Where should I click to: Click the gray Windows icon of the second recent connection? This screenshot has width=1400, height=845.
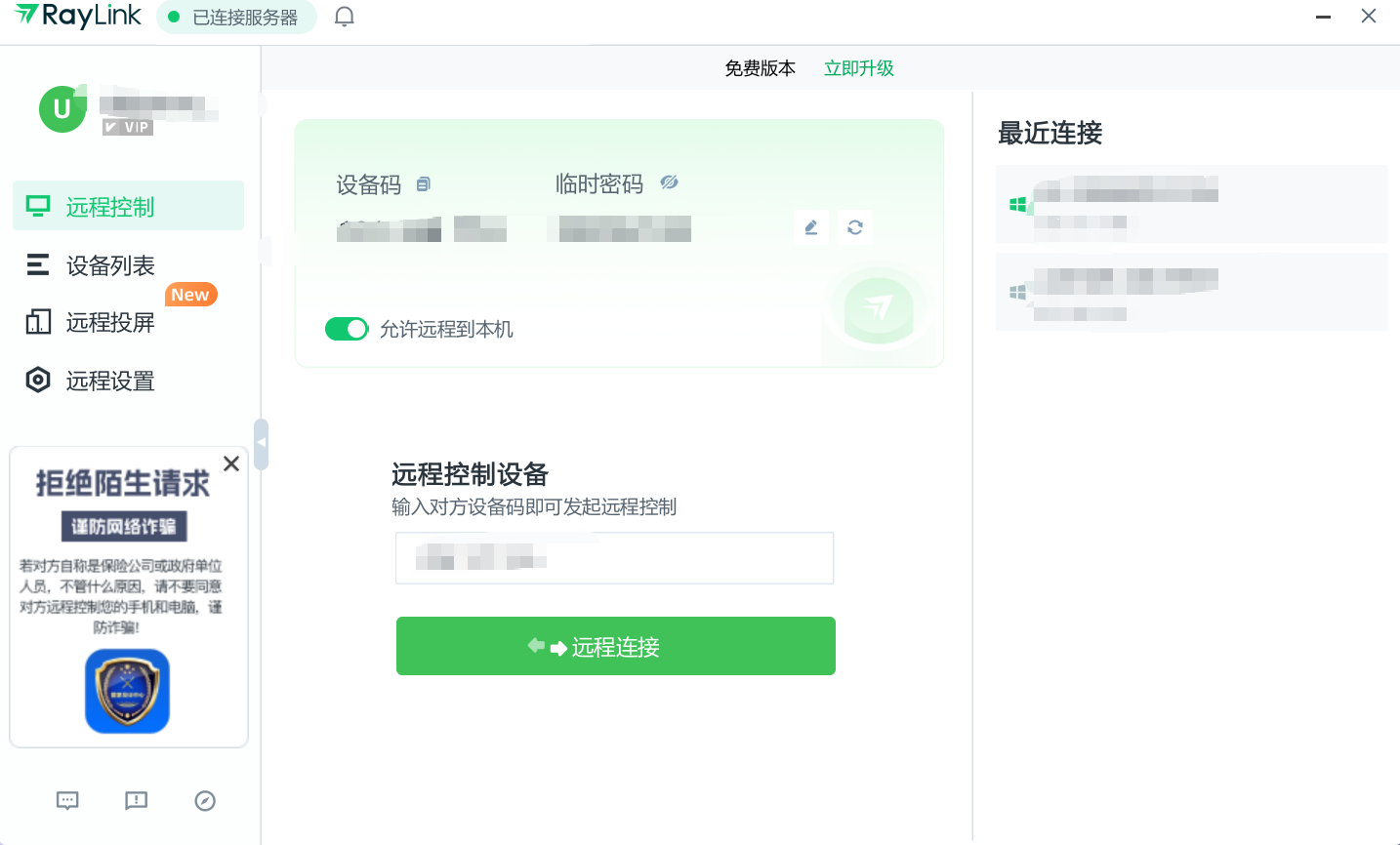pos(1017,292)
